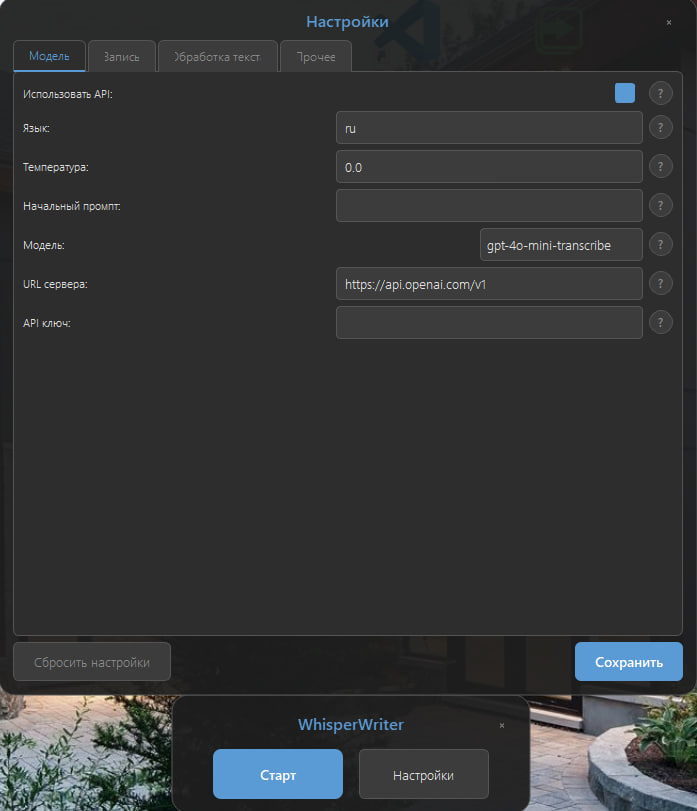Toggle the Использовать API checkbox
Screen dimensions: 697x811
coord(625,93)
